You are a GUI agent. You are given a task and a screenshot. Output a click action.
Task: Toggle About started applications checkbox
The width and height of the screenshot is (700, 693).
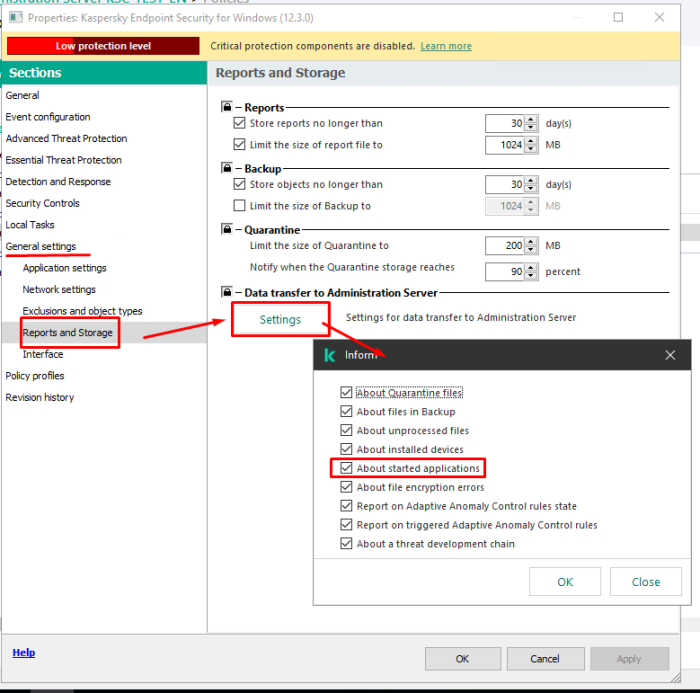[346, 468]
